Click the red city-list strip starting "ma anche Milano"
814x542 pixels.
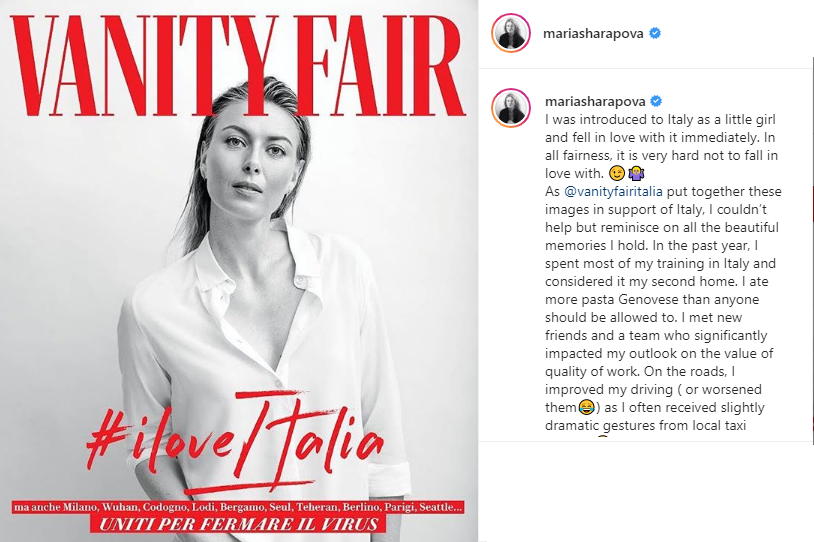[x=238, y=507]
